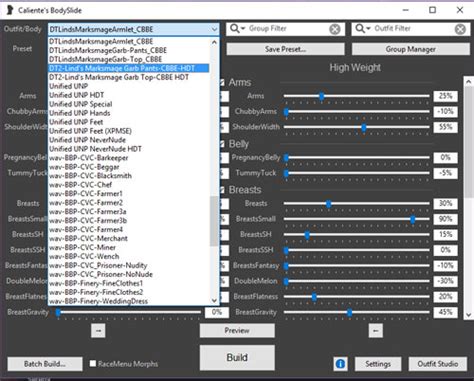This screenshot has height=381, width=474.
Task: Open the Group Filter search magnifier menu
Action: tap(237, 29)
